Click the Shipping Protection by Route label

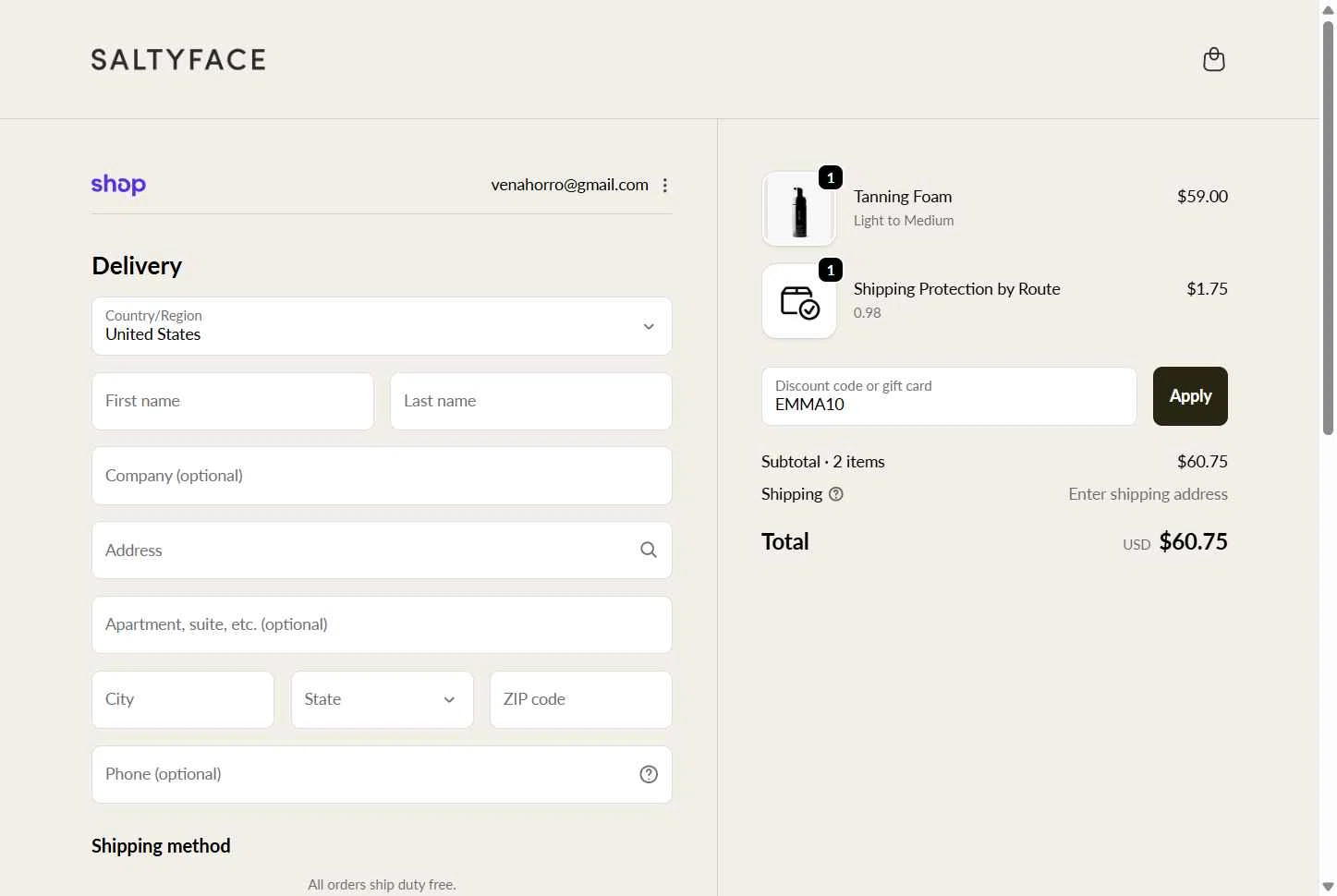[956, 289]
